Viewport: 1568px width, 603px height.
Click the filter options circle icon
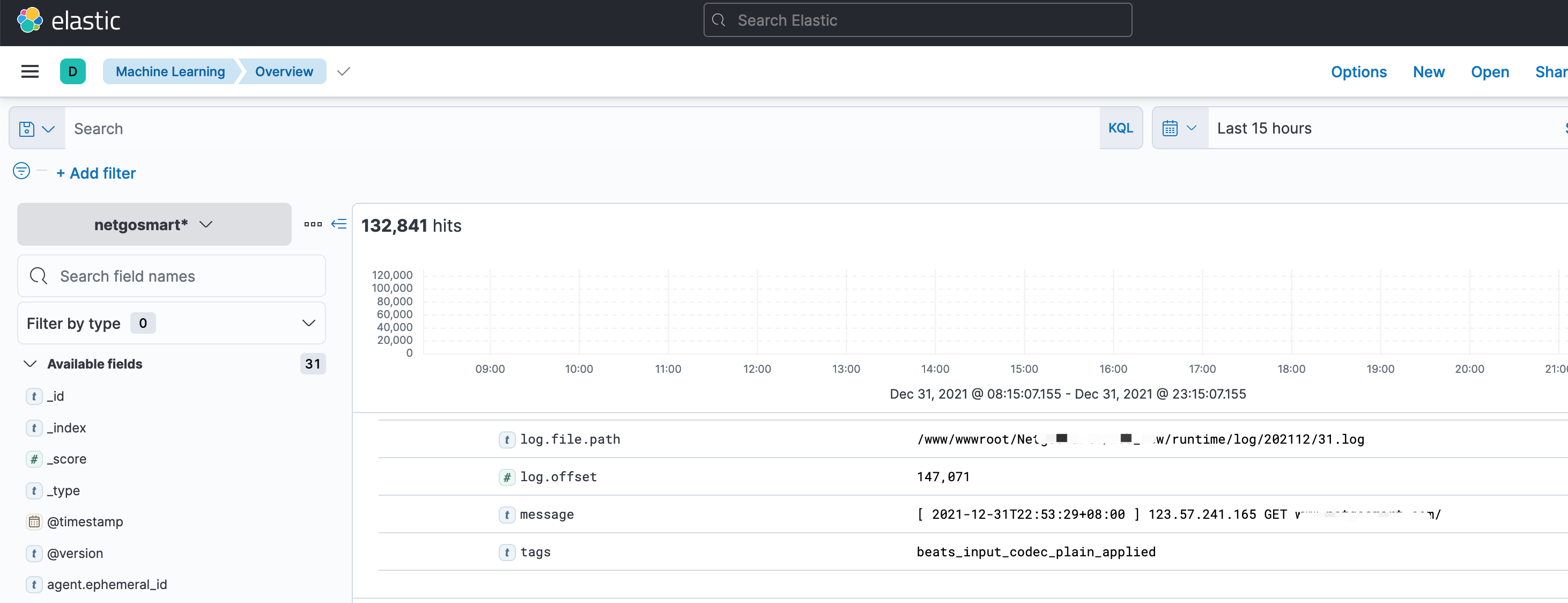(x=21, y=171)
